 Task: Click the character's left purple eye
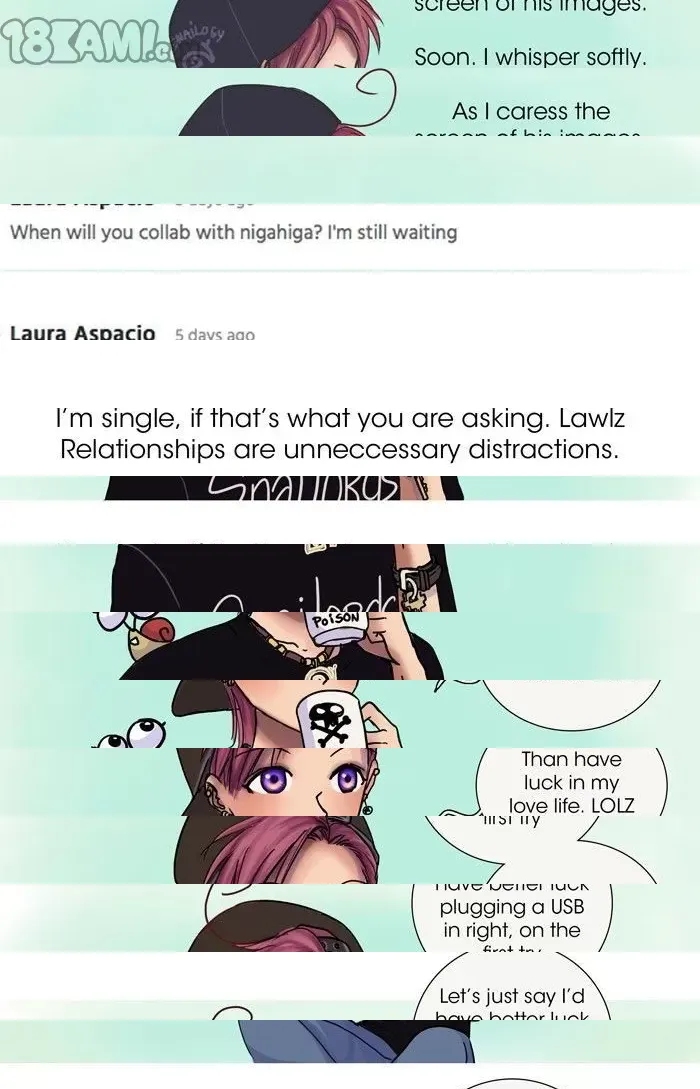coord(268,779)
